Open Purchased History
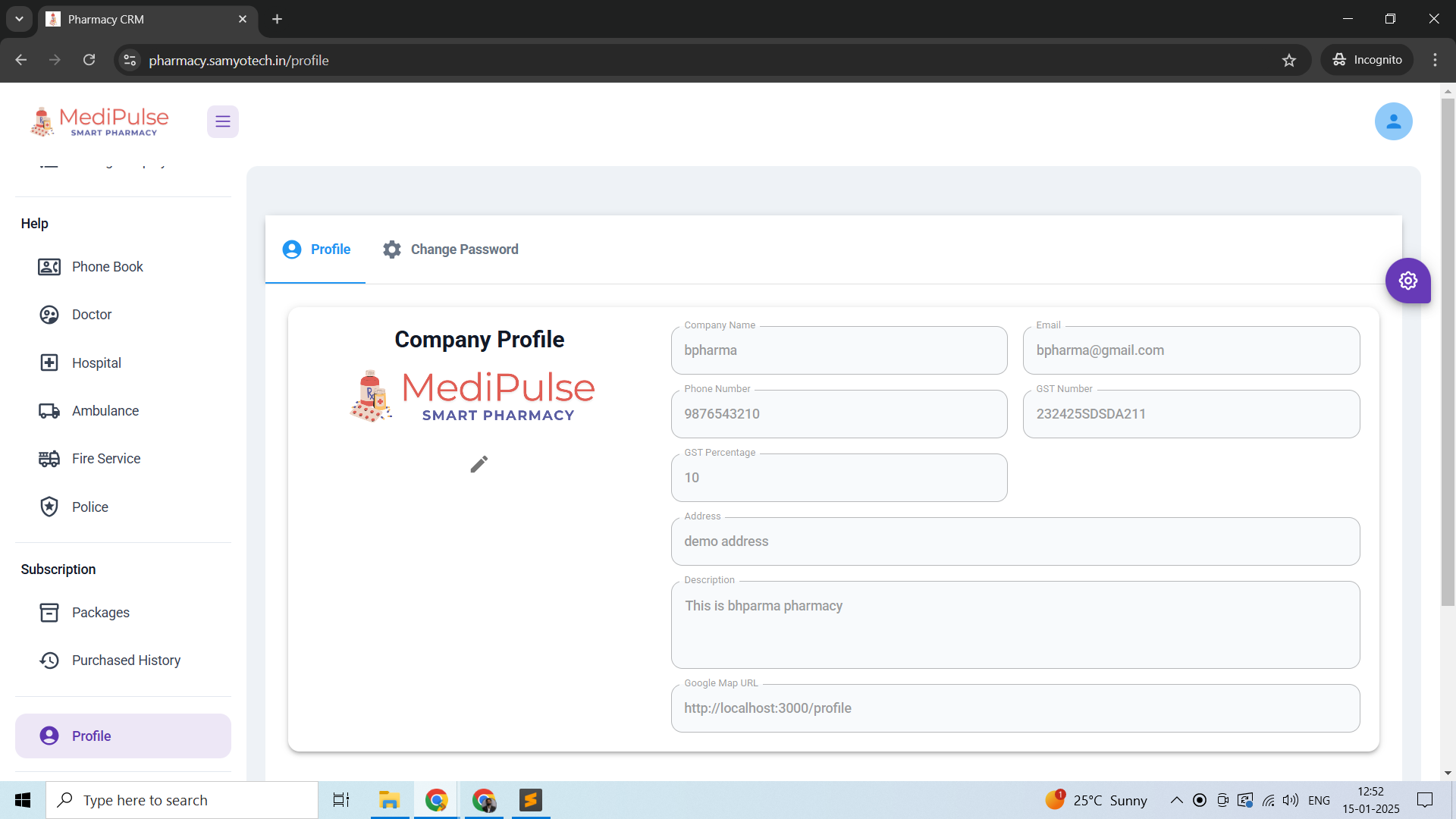The image size is (1456, 819). [126, 660]
